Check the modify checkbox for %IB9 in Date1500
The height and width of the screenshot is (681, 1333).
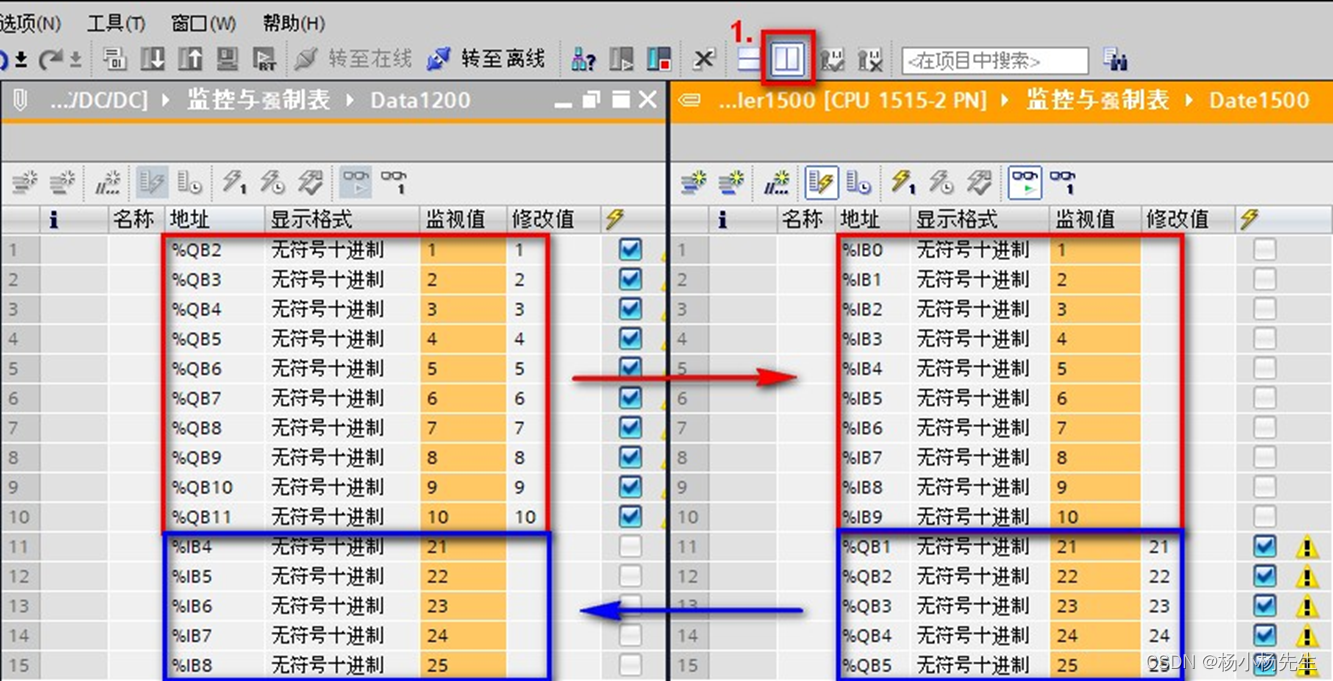[x=1265, y=516]
